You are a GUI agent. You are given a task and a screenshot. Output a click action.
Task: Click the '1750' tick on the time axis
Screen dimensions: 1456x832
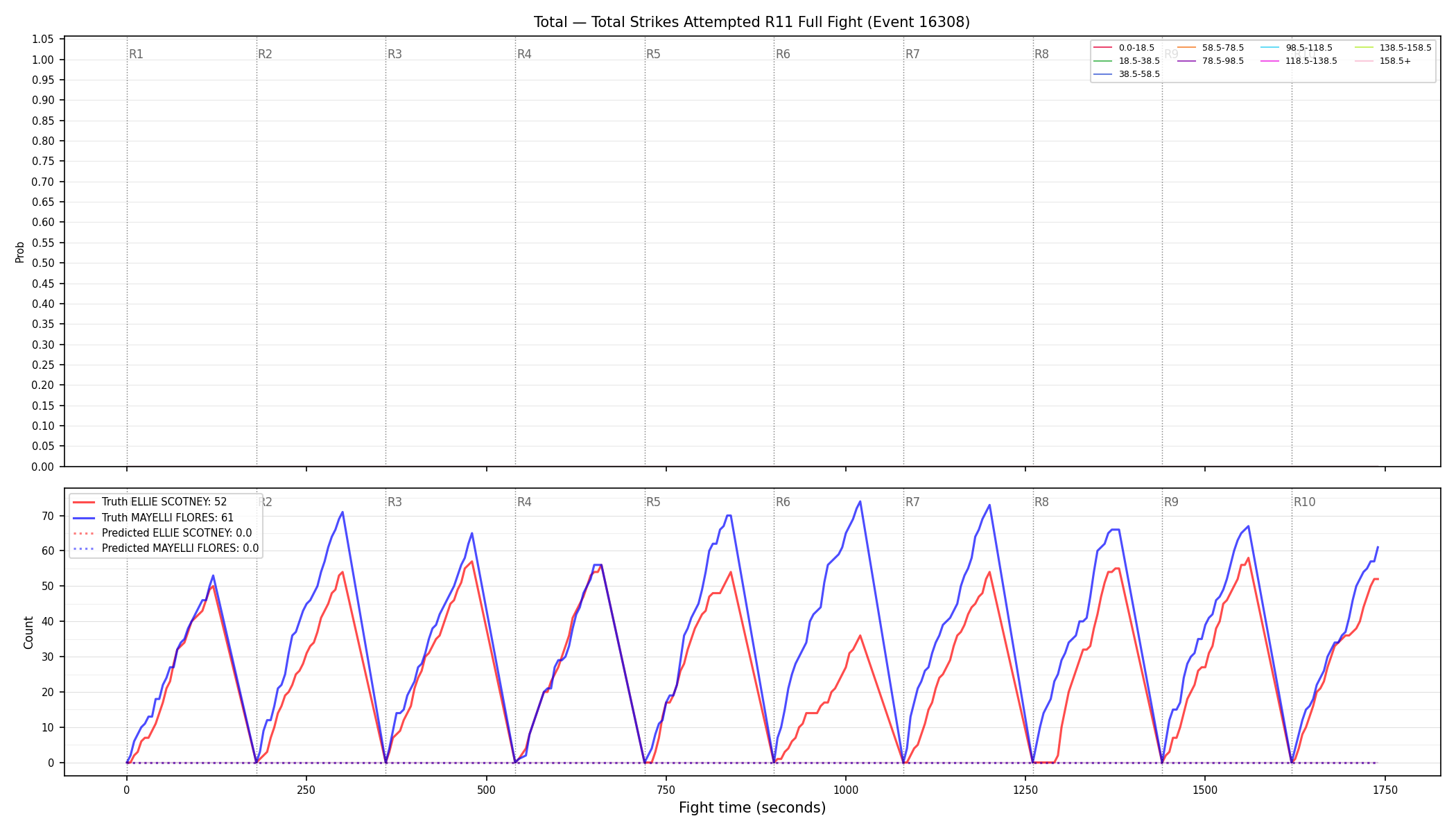click(x=1385, y=790)
